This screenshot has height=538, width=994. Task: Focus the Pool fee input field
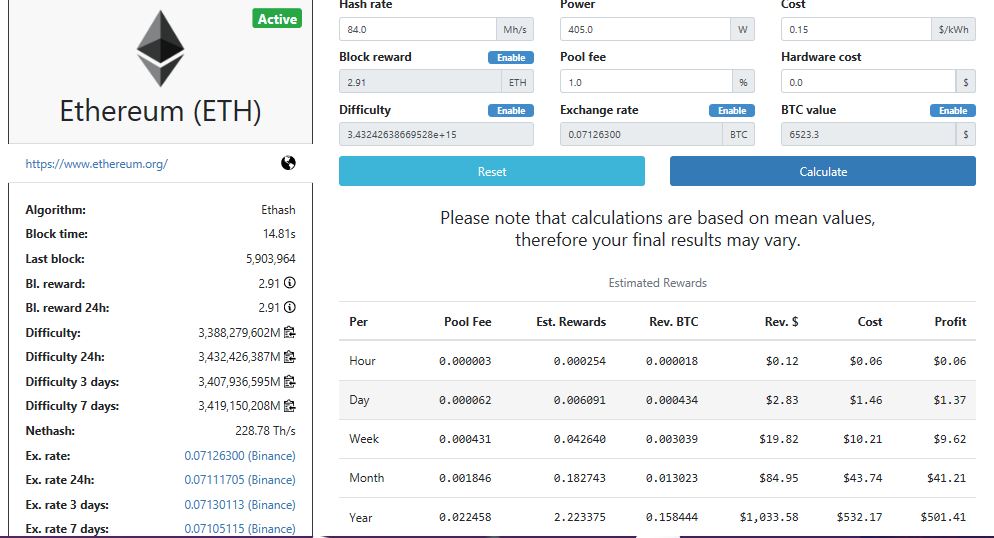click(646, 82)
